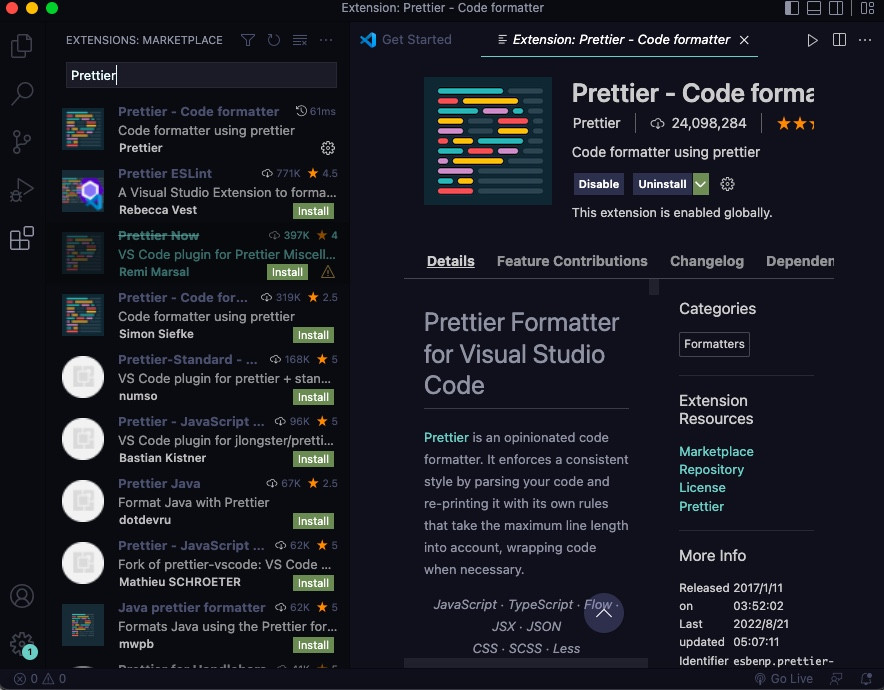Image resolution: width=884 pixels, height=690 pixels.
Task: Select the Prettier-Standard list item title
Action: (x=187, y=360)
